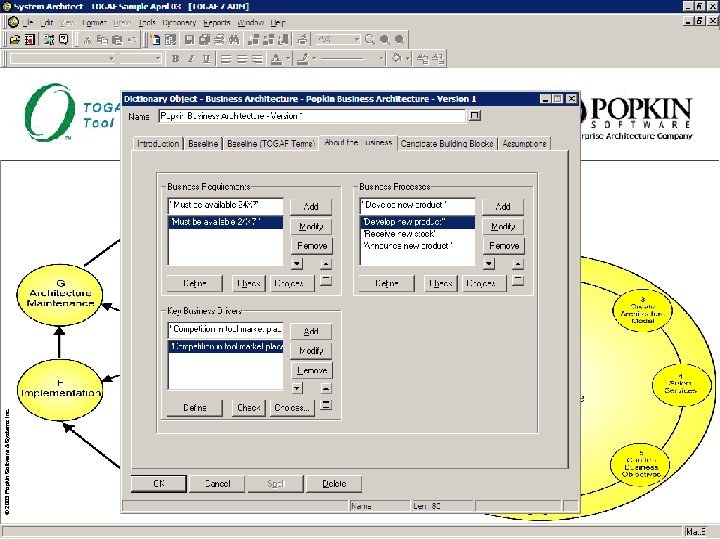Click the font color A icon
The height and width of the screenshot is (540, 720).
[x=276, y=59]
